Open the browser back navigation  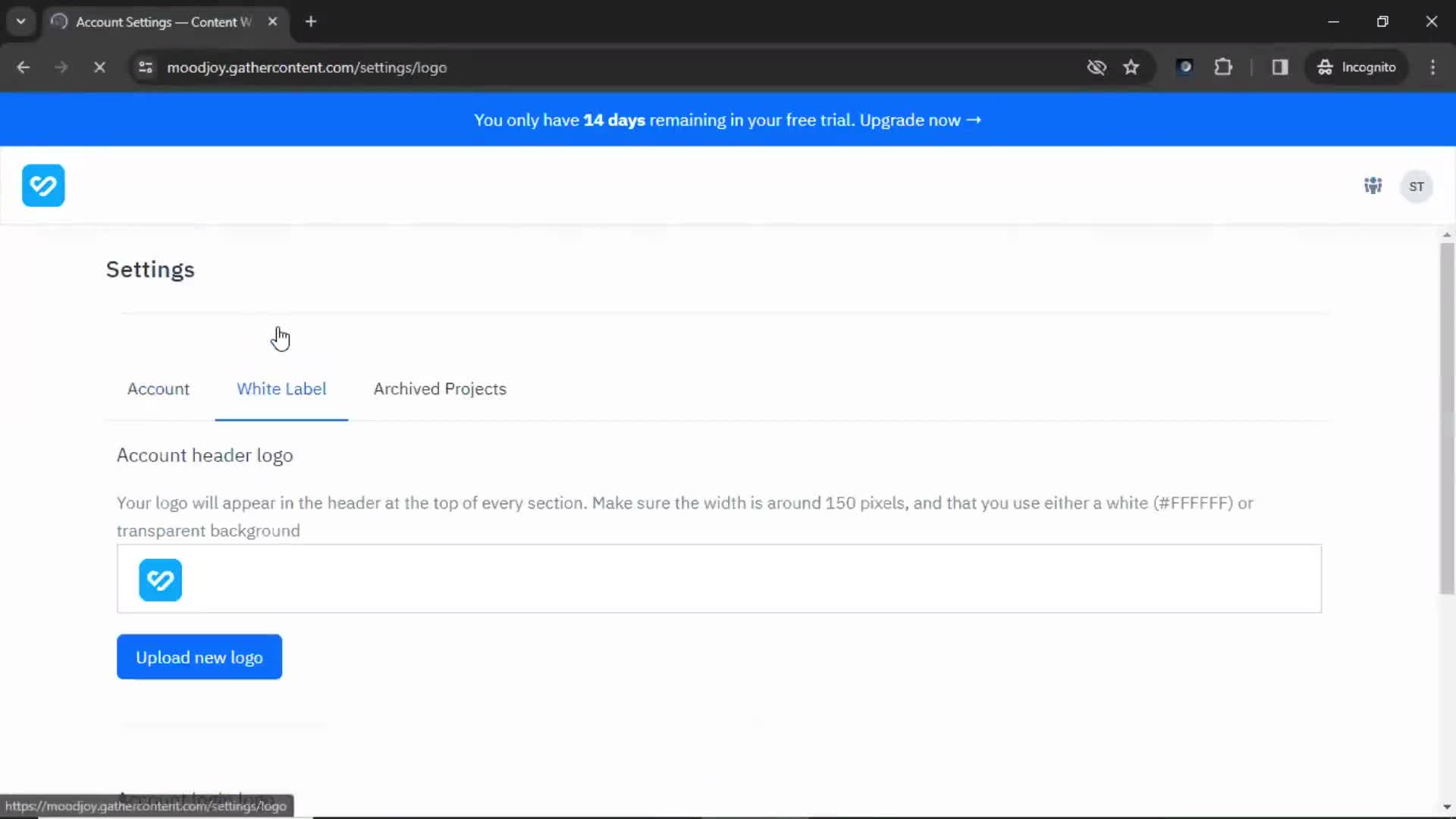[x=23, y=67]
